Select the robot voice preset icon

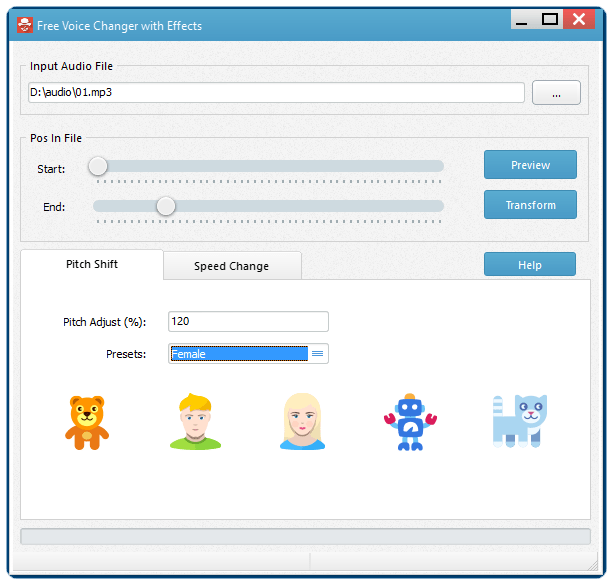(x=410, y=422)
